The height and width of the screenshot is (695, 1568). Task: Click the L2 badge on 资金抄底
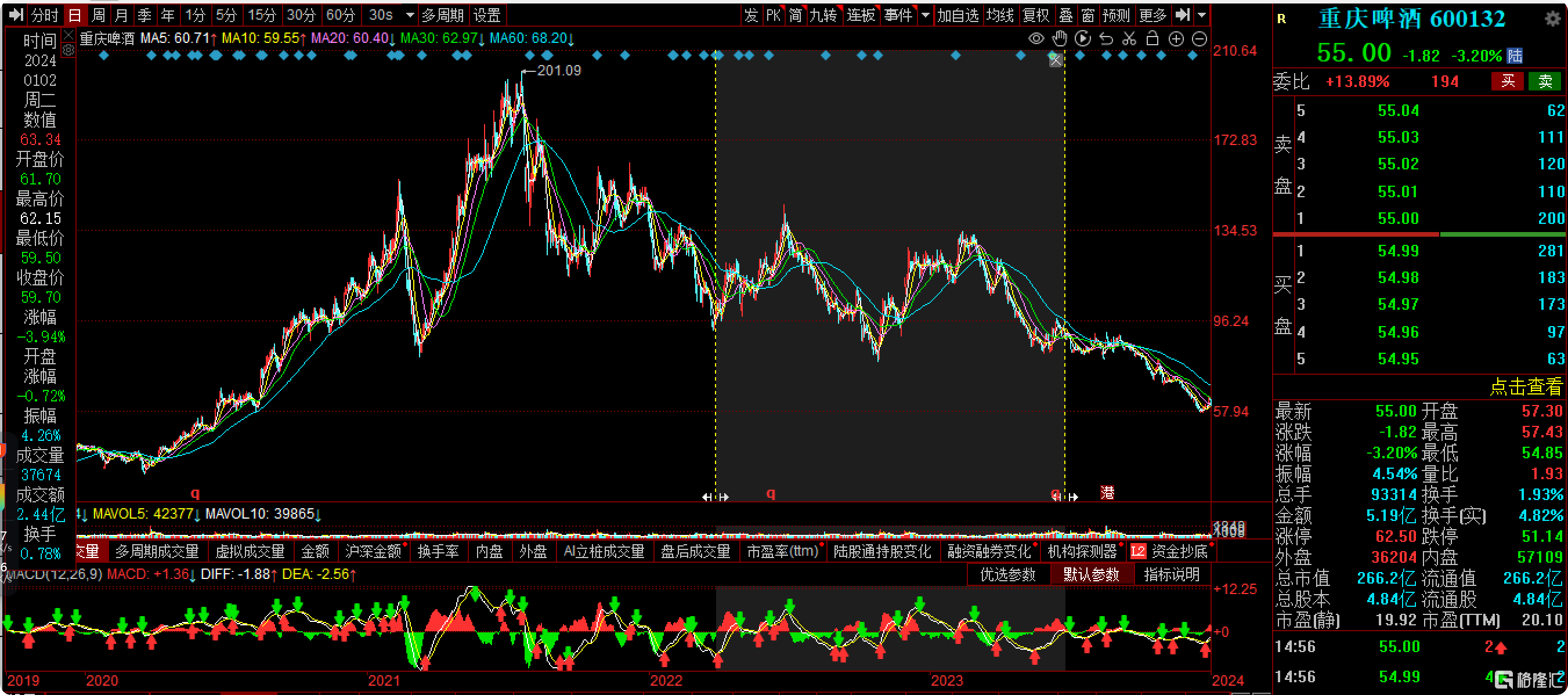[x=1137, y=551]
